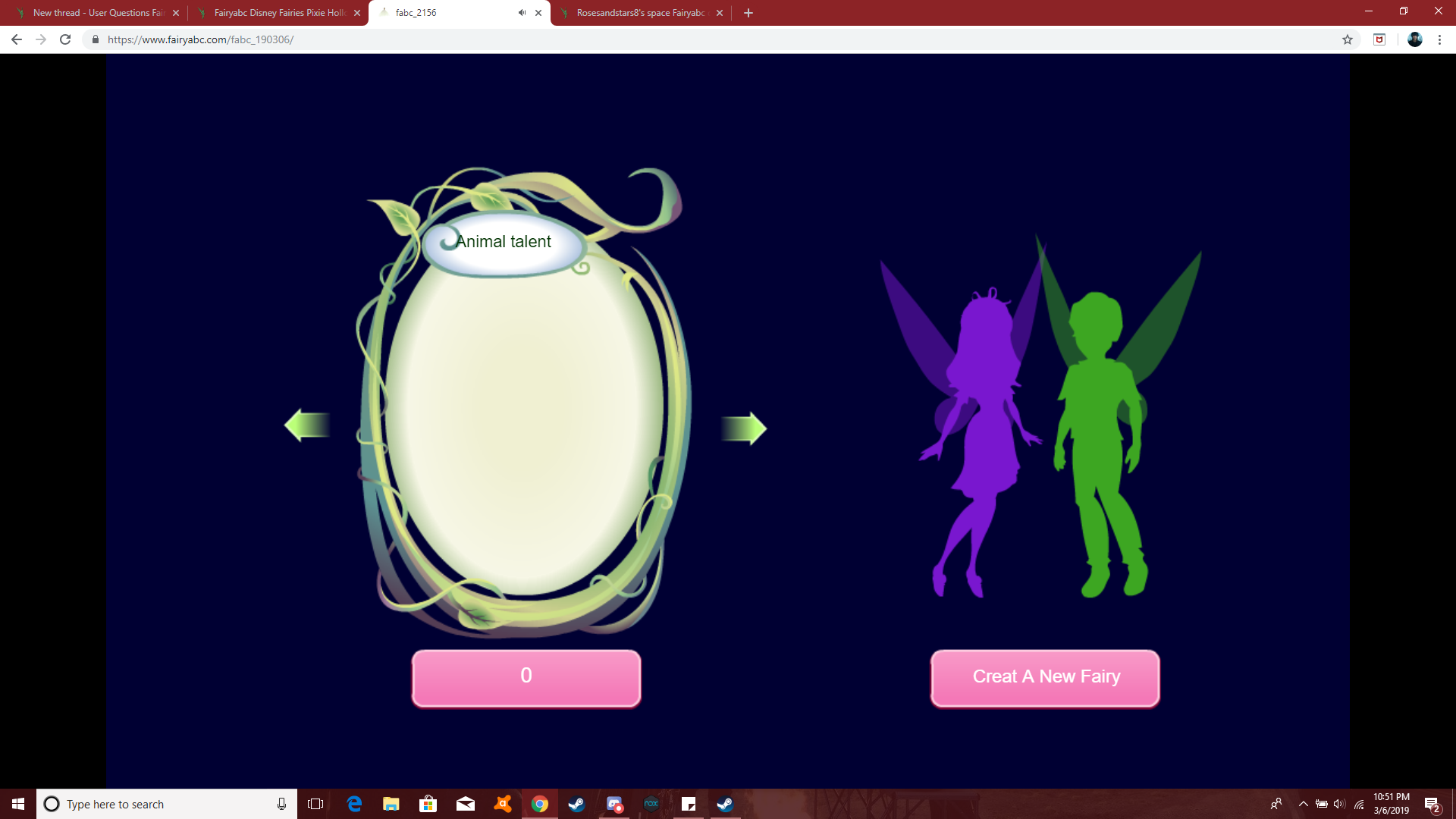The image size is (1456, 819).
Task: Open Microsoft Store from the taskbar
Action: click(428, 804)
